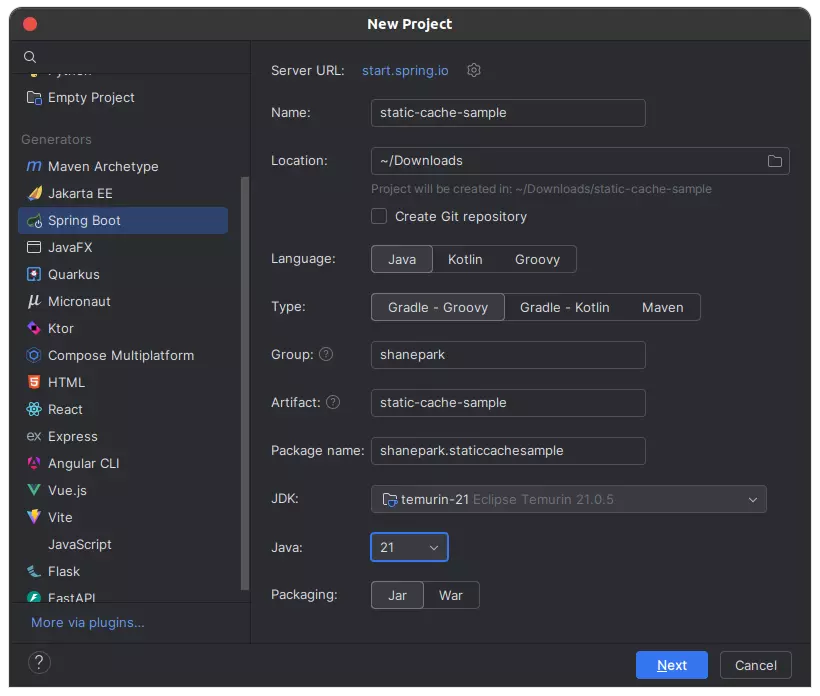Screen dimensions: 820x696
Task: Open Group field help icon
Action: (326, 354)
